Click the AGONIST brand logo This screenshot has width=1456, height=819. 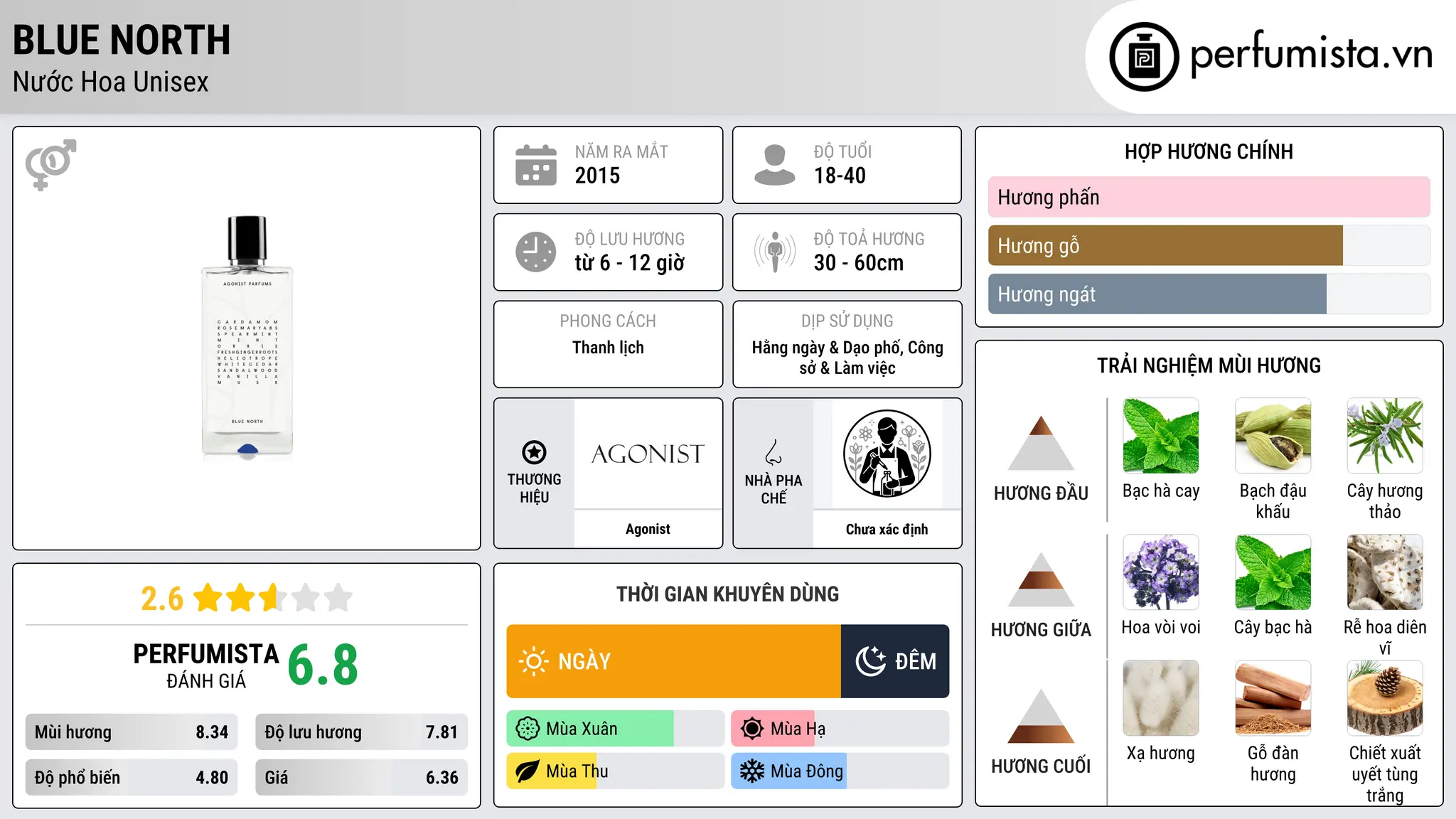tap(648, 454)
